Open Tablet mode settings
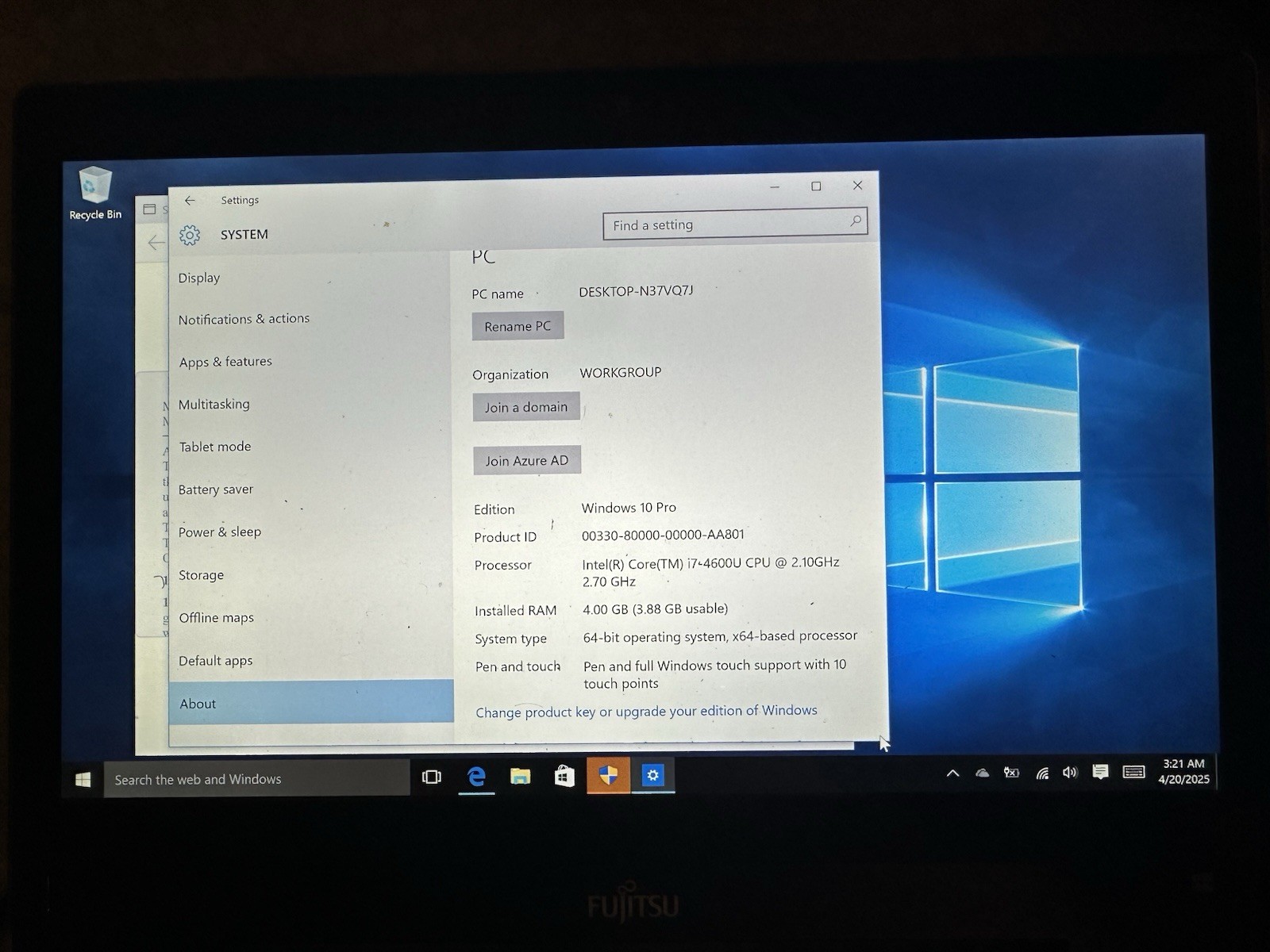The width and height of the screenshot is (1270, 952). point(215,447)
